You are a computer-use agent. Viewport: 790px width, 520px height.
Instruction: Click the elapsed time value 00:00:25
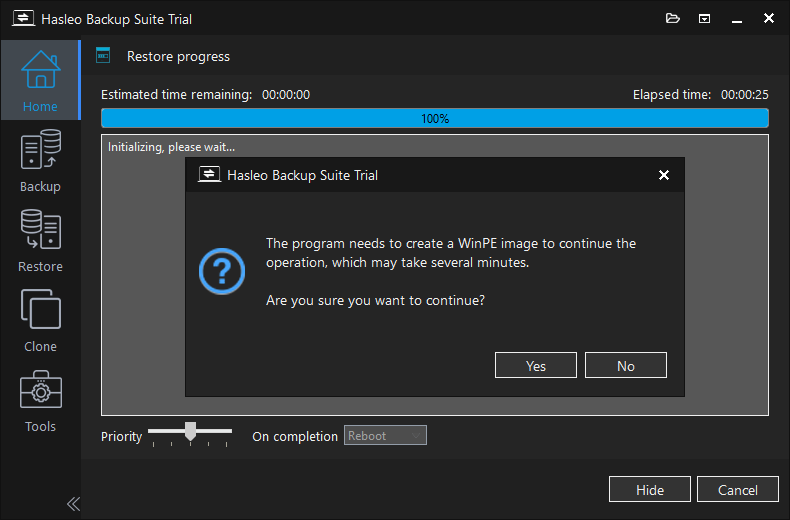(745, 95)
